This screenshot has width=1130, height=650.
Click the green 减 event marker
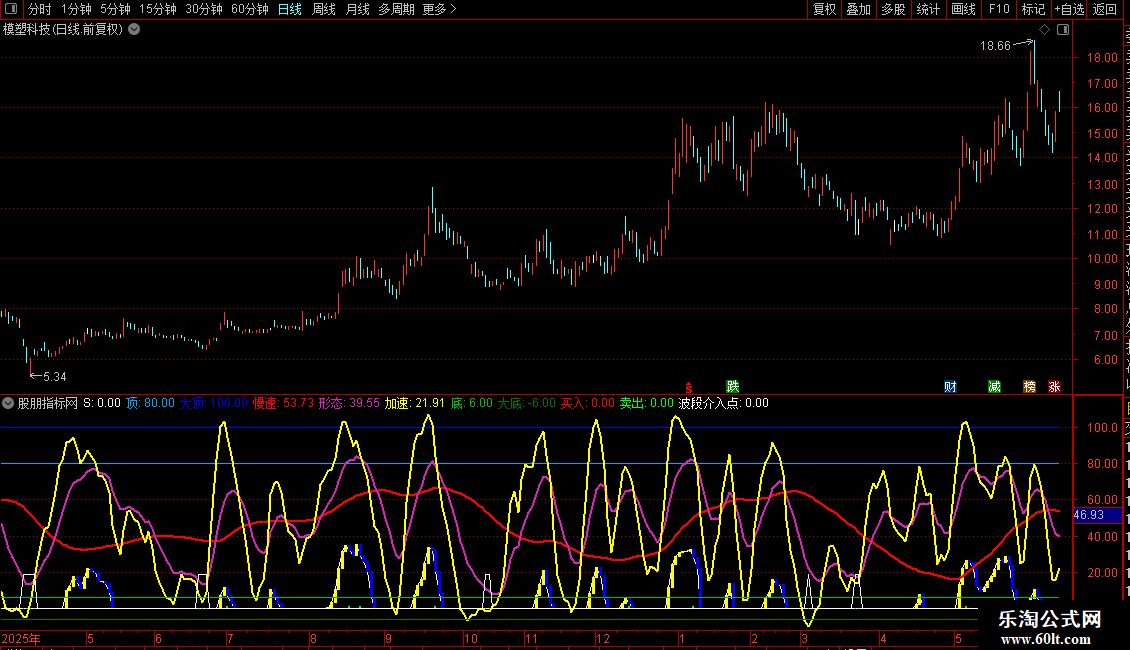[x=995, y=387]
